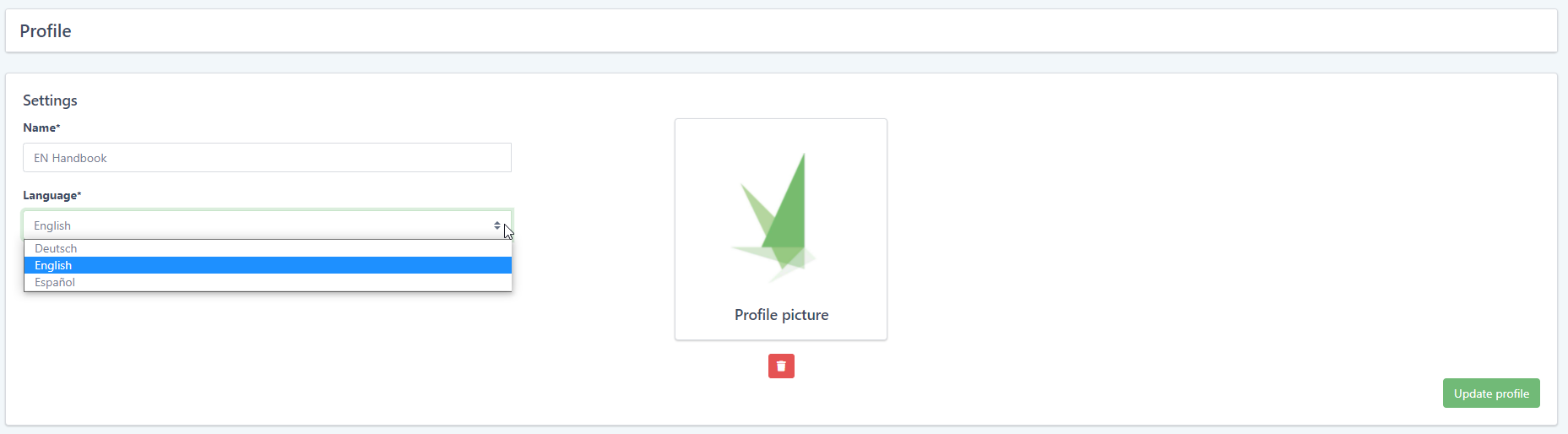Click the Profile page heading
The height and width of the screenshot is (434, 1568).
click(46, 31)
